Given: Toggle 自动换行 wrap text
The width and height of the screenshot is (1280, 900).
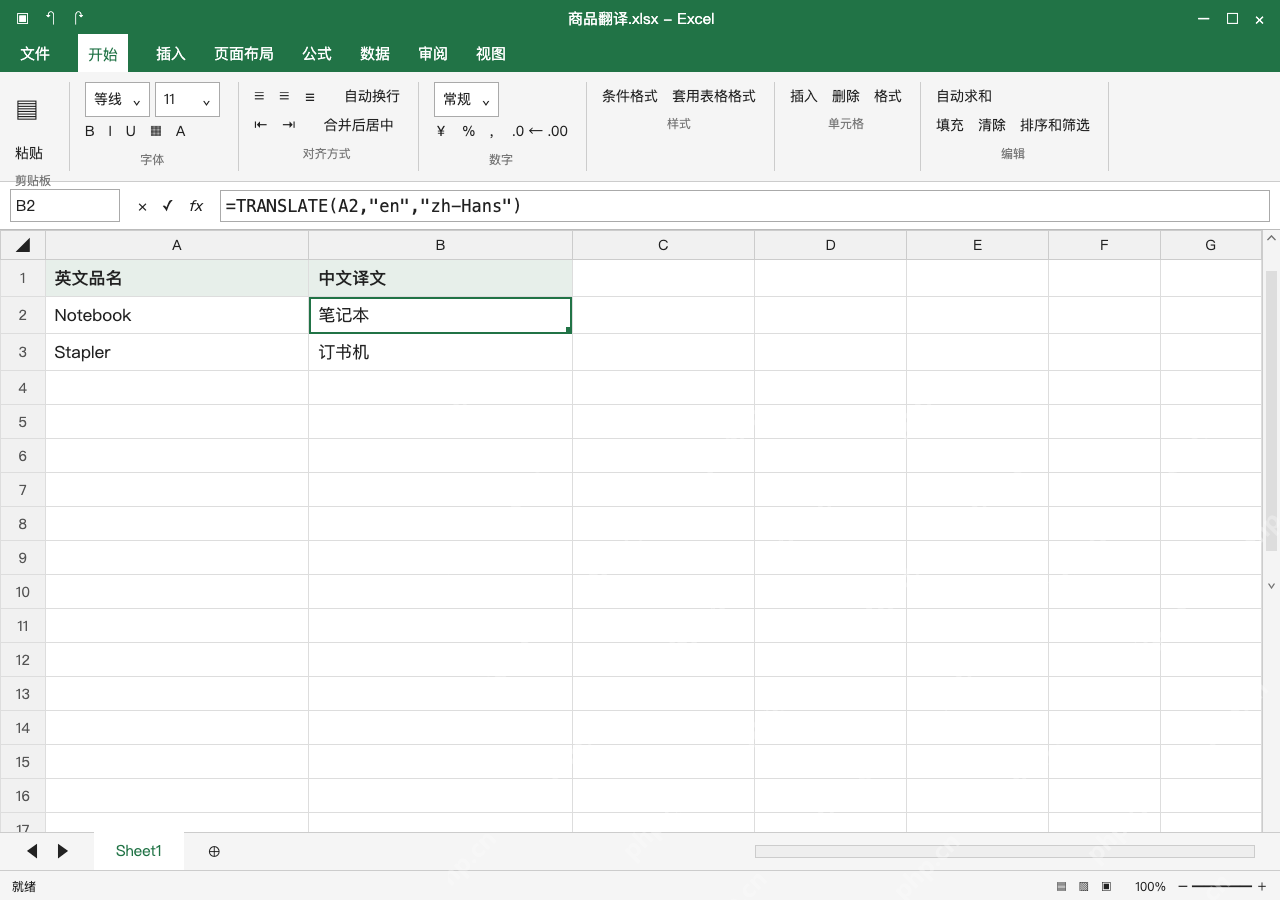Looking at the screenshot, I should (x=372, y=96).
